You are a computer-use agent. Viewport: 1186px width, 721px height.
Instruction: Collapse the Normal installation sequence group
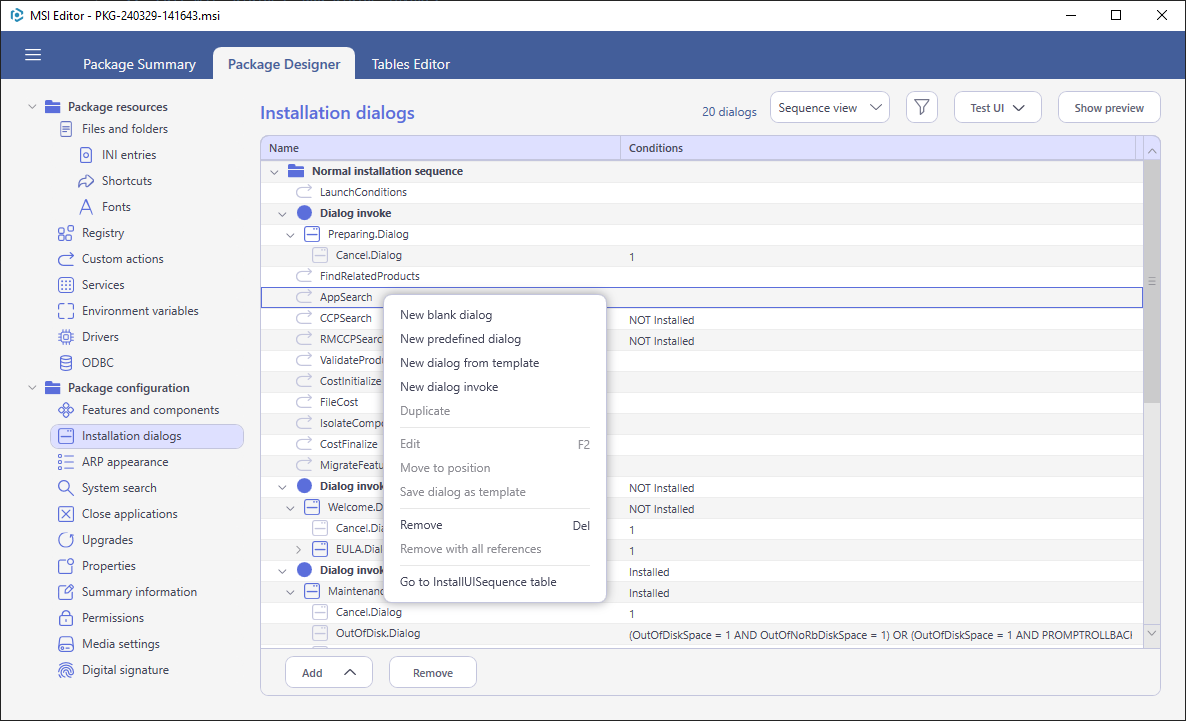[x=274, y=172]
